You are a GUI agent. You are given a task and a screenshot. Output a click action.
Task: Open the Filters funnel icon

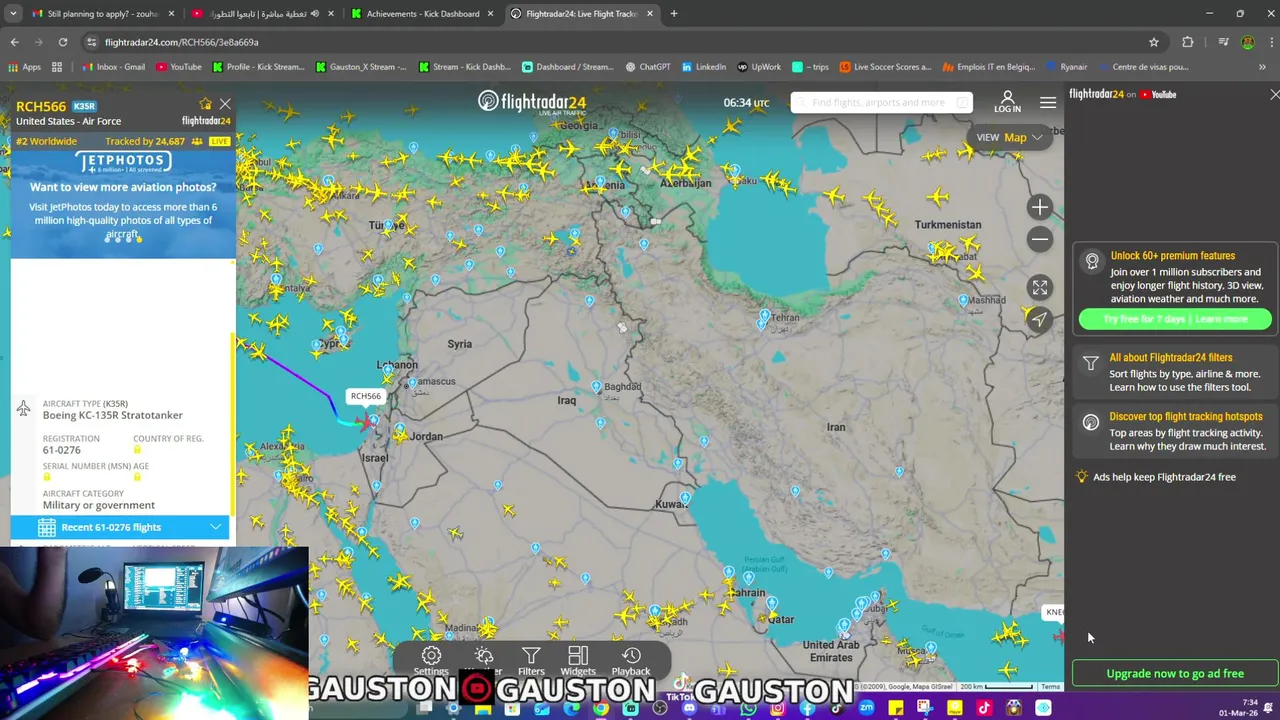pyautogui.click(x=531, y=656)
